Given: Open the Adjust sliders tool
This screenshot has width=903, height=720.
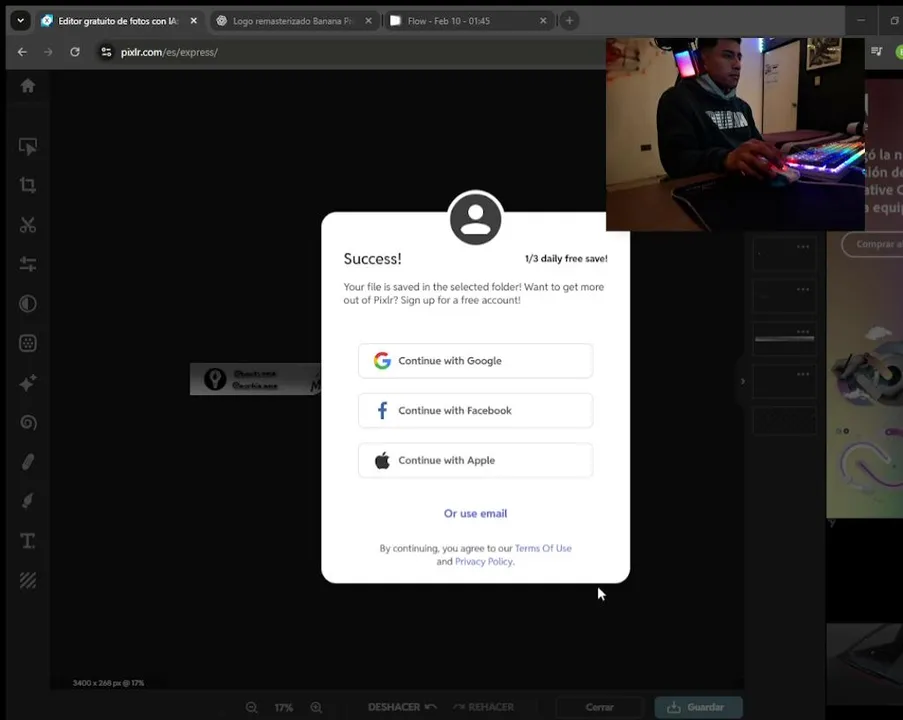Looking at the screenshot, I should 28,264.
